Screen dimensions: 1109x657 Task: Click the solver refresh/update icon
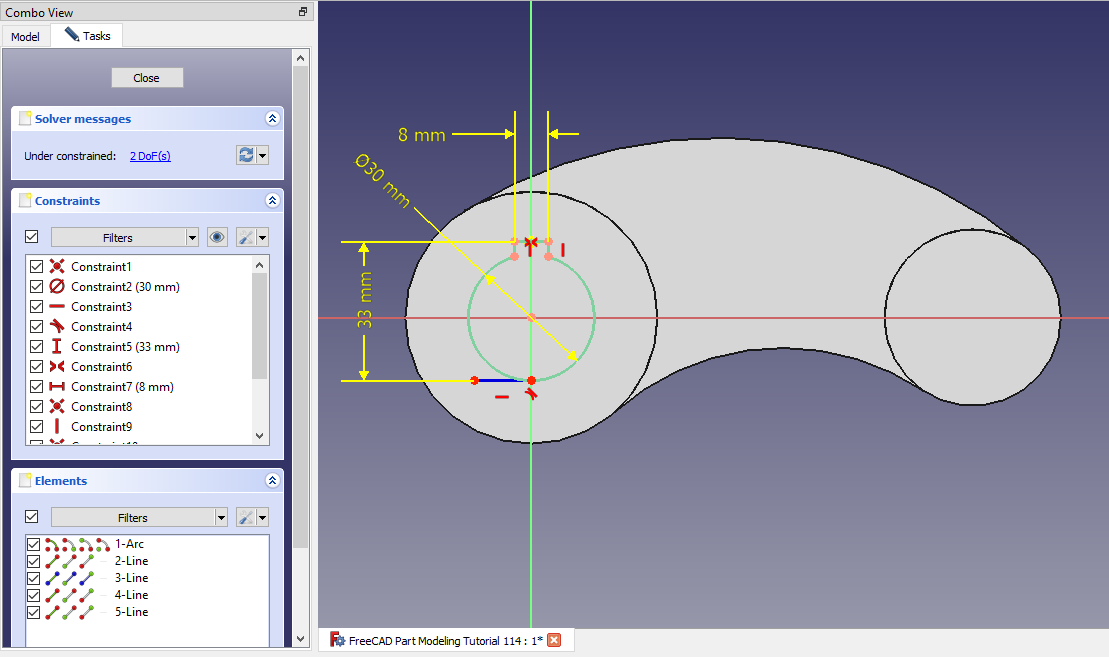pyautogui.click(x=245, y=155)
